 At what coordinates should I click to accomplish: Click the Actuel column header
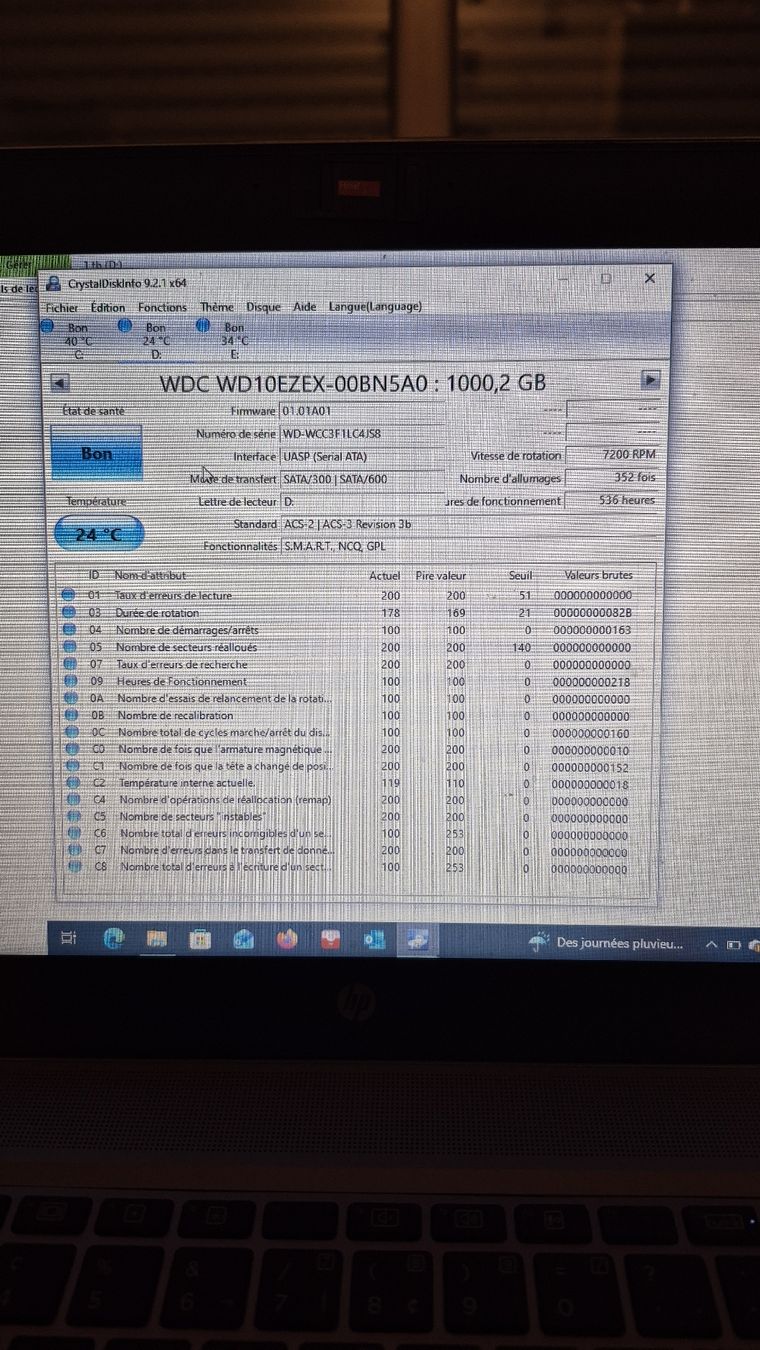coord(384,576)
